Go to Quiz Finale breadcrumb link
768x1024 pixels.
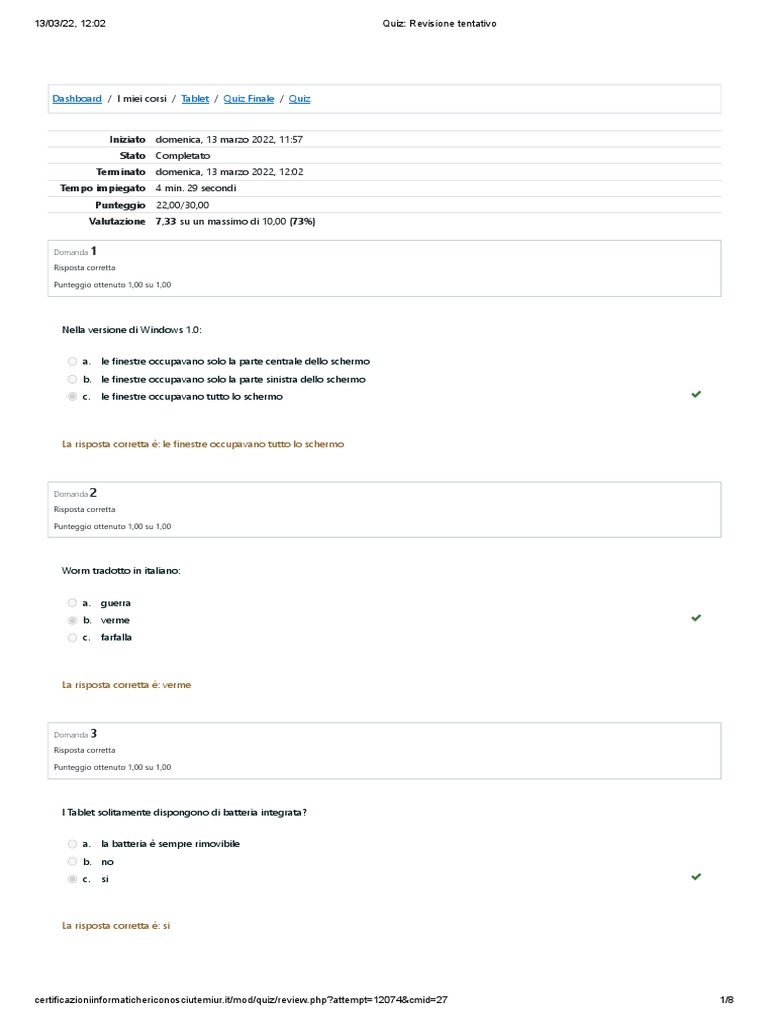(x=249, y=99)
